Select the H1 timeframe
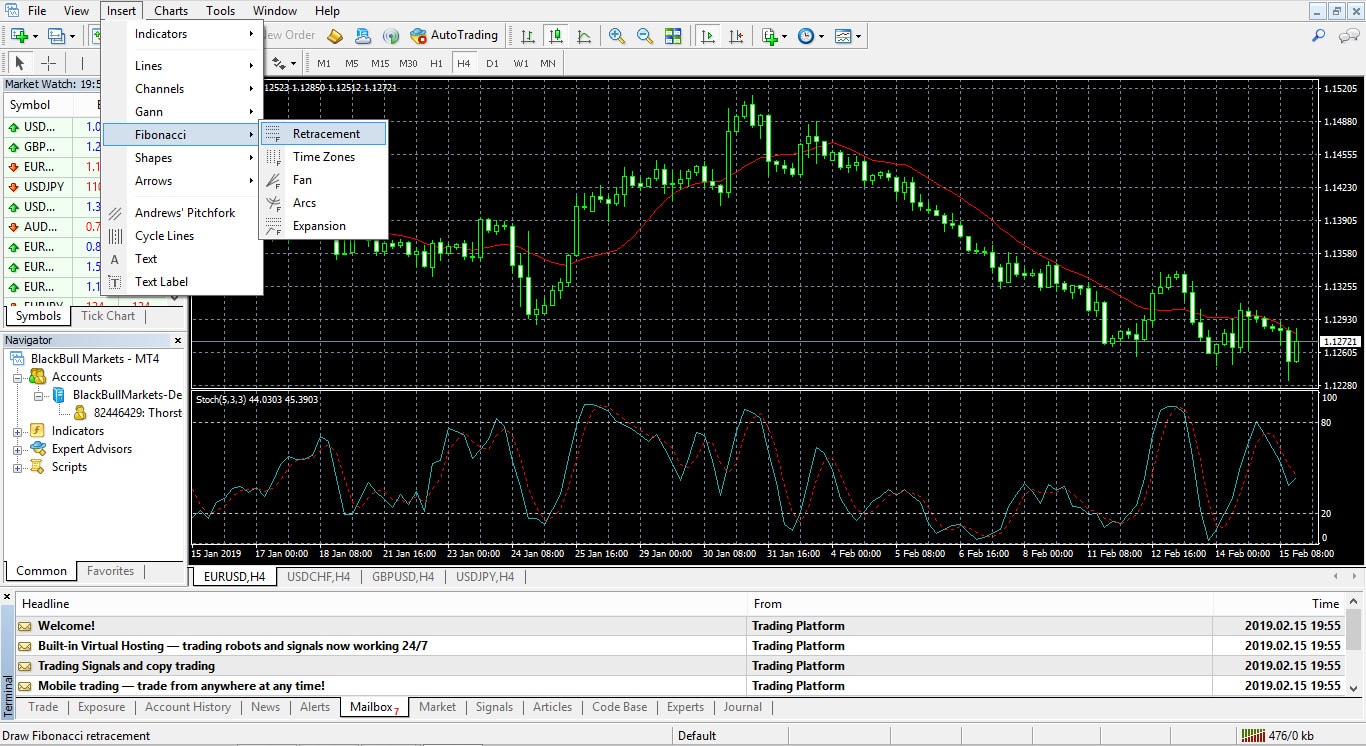The image size is (1366, 746). (436, 63)
